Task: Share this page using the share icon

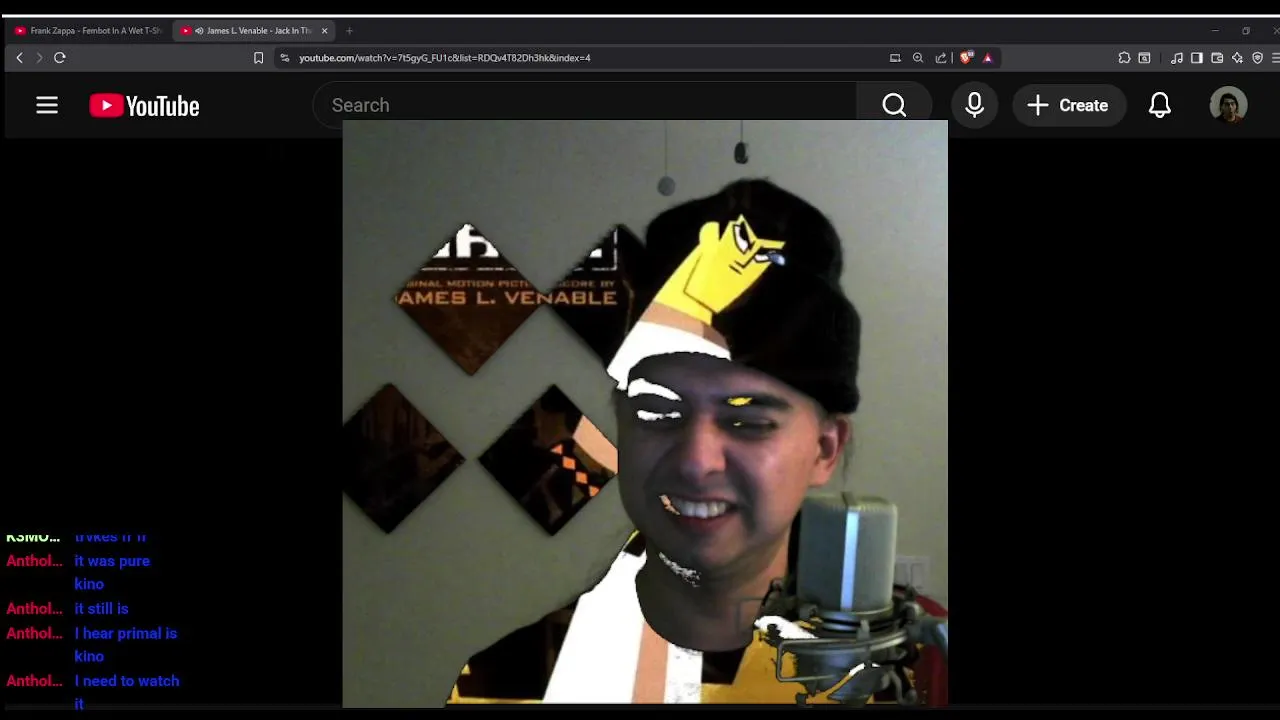Action: pos(941,58)
